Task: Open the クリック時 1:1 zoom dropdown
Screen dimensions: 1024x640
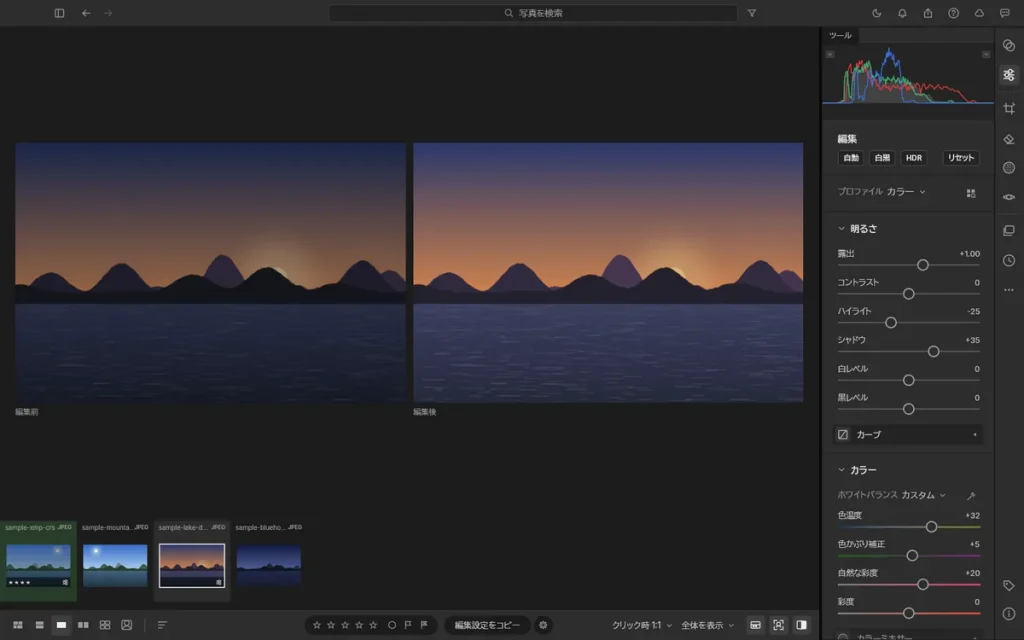Action: 641,625
